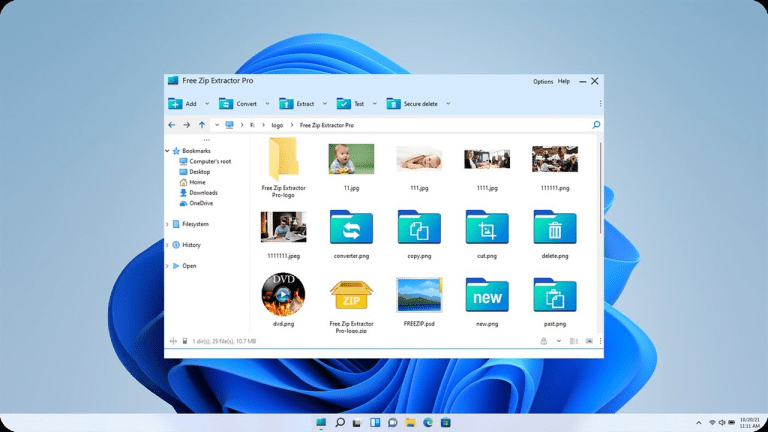
Task: Select the logo breadcrumb segment
Action: [x=277, y=125]
